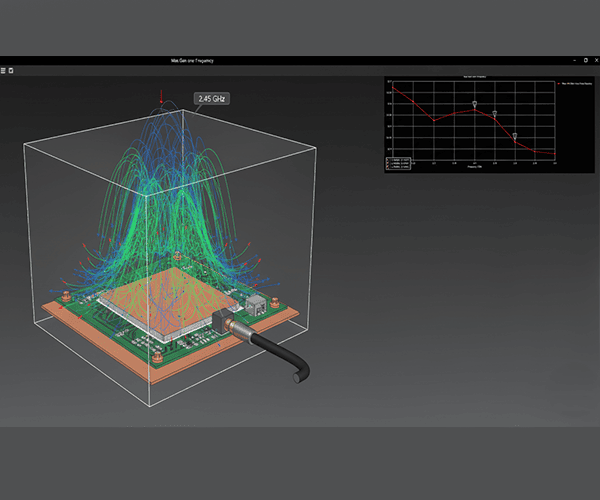Viewport: 600px width, 500px height.
Task: Click the red arrow atop the field lines
Action: [162, 97]
